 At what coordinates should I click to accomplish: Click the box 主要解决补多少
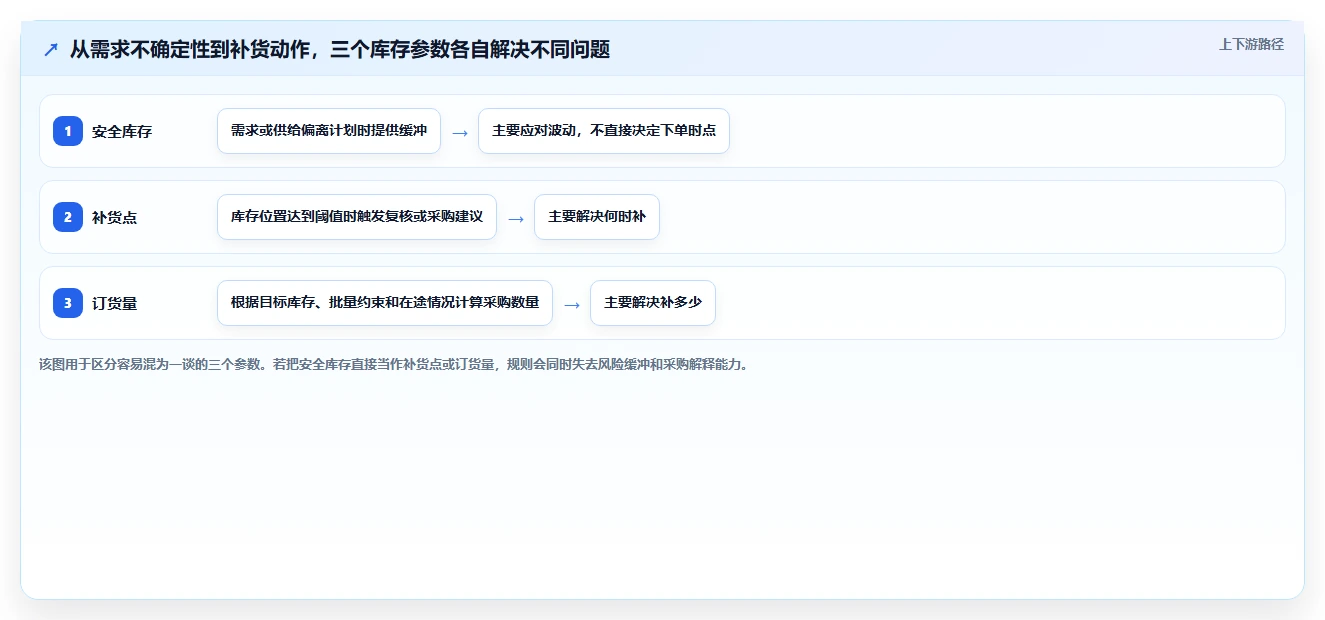click(653, 303)
